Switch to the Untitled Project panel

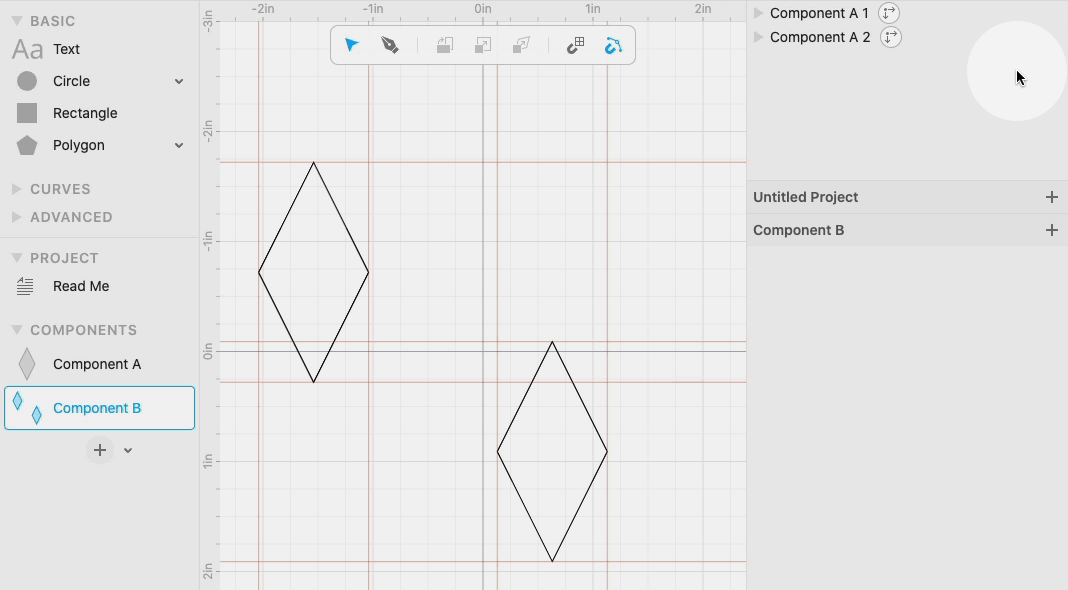[x=806, y=197]
